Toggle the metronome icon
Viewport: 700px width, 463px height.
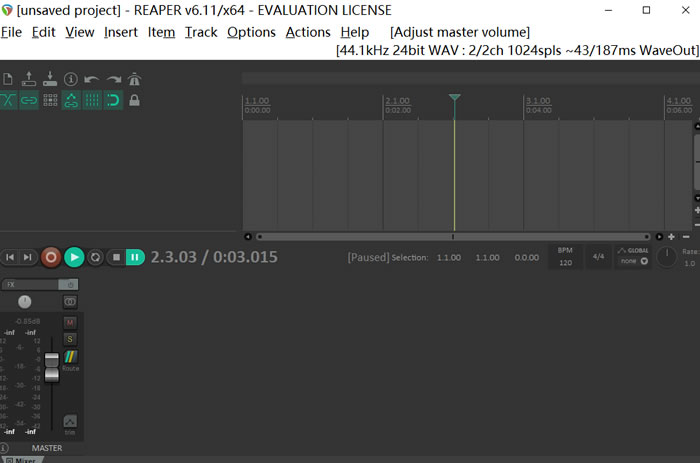[134, 79]
